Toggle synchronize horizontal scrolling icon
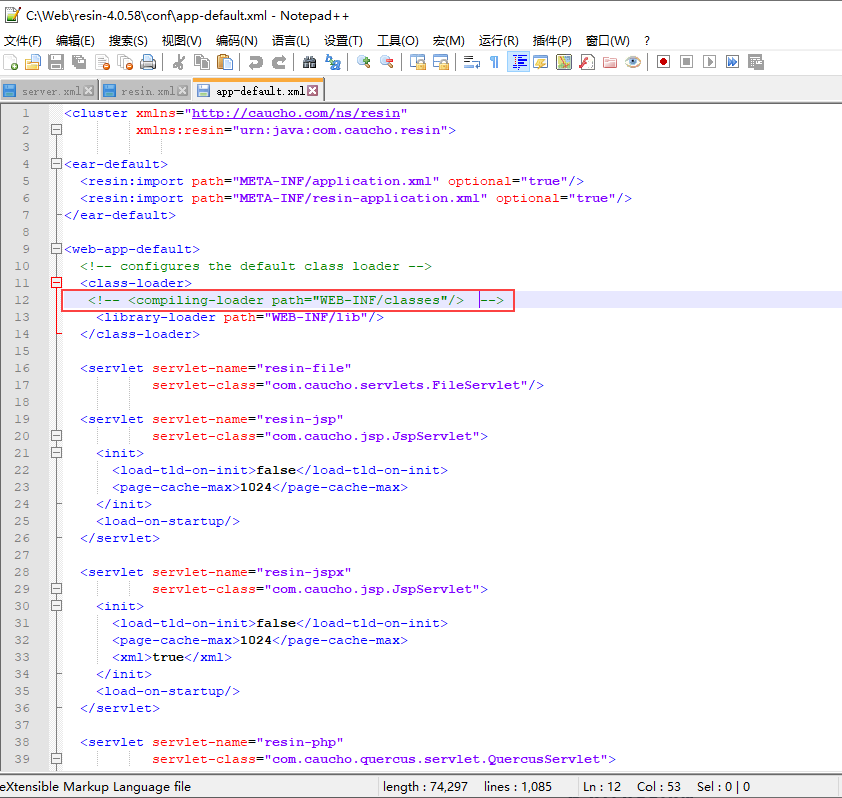 (x=441, y=62)
